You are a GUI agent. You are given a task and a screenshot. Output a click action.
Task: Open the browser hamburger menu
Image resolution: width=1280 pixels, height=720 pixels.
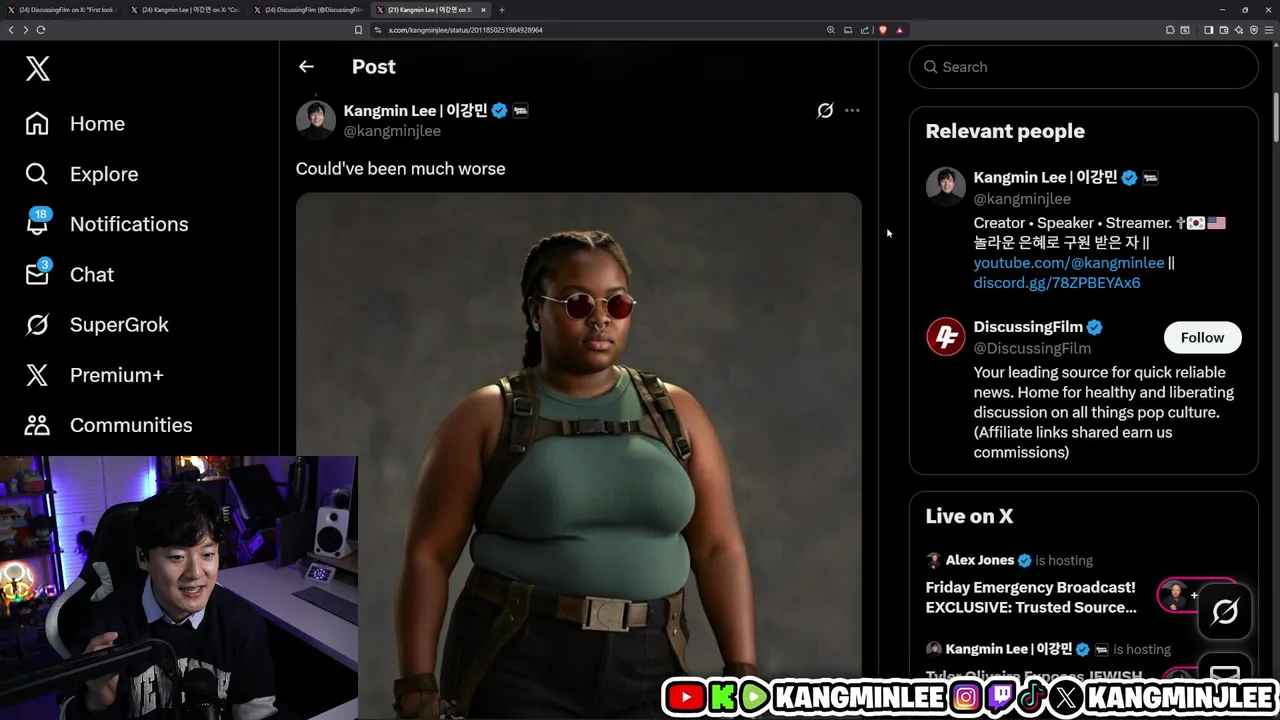point(1269,30)
